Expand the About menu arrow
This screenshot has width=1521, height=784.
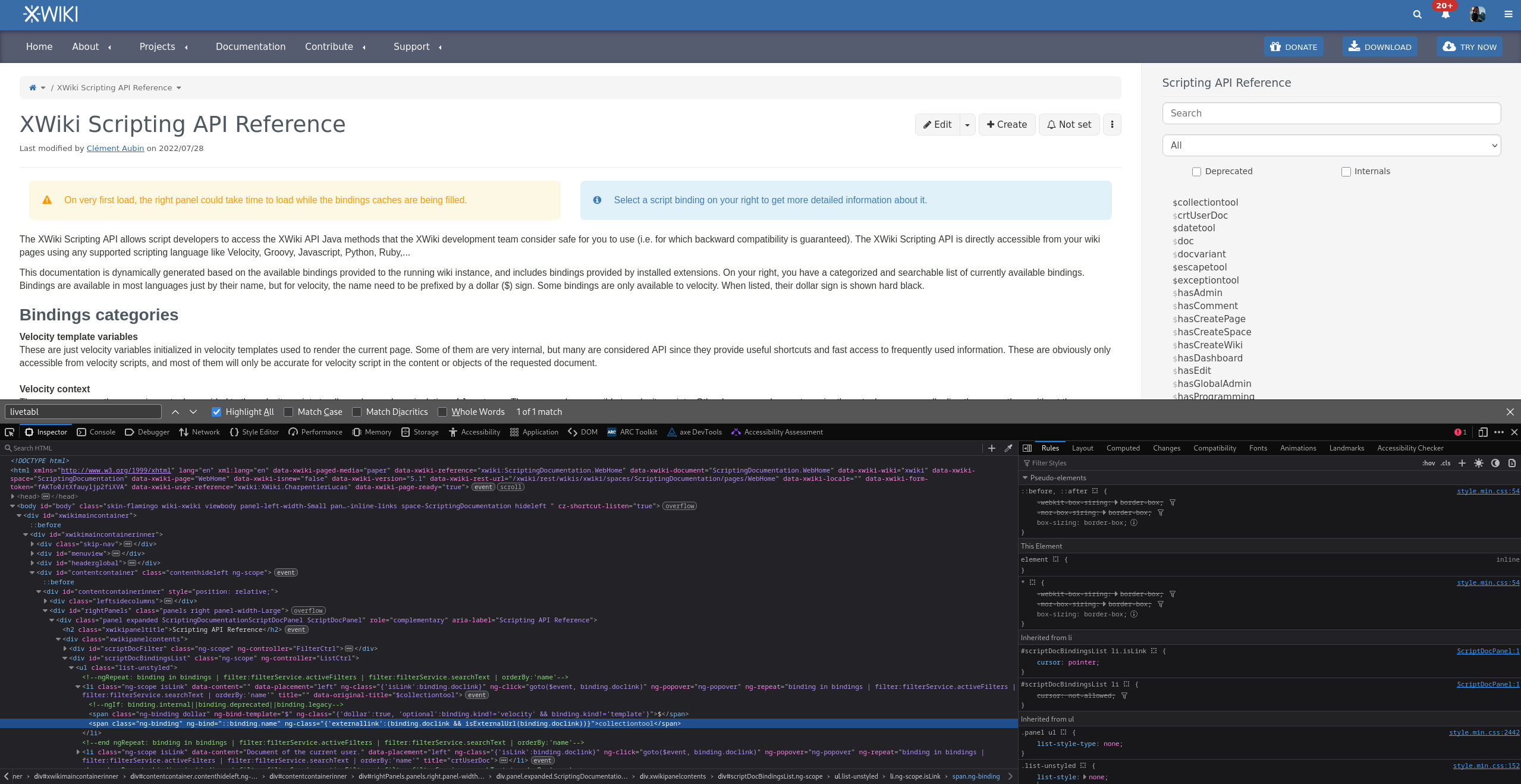(x=109, y=48)
